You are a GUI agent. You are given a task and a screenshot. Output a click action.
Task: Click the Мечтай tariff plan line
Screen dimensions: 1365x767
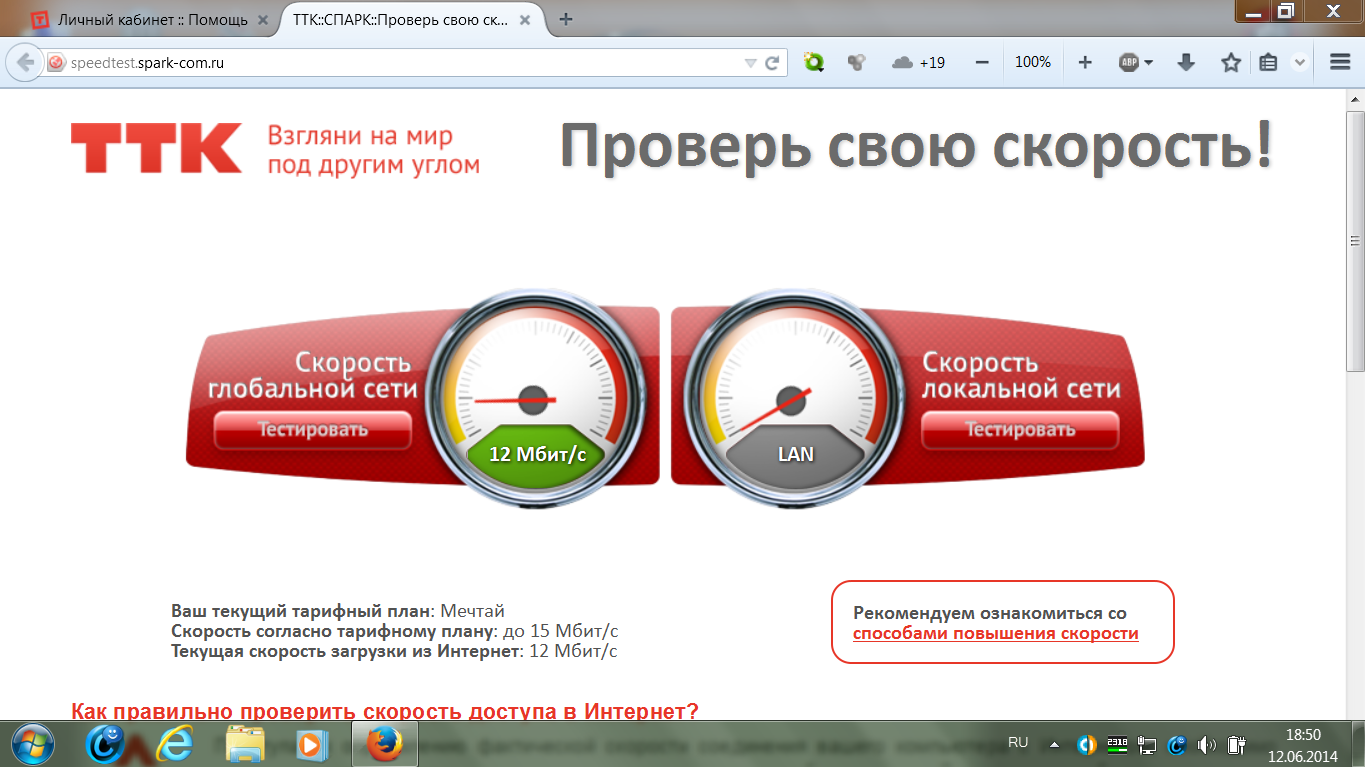click(338, 611)
